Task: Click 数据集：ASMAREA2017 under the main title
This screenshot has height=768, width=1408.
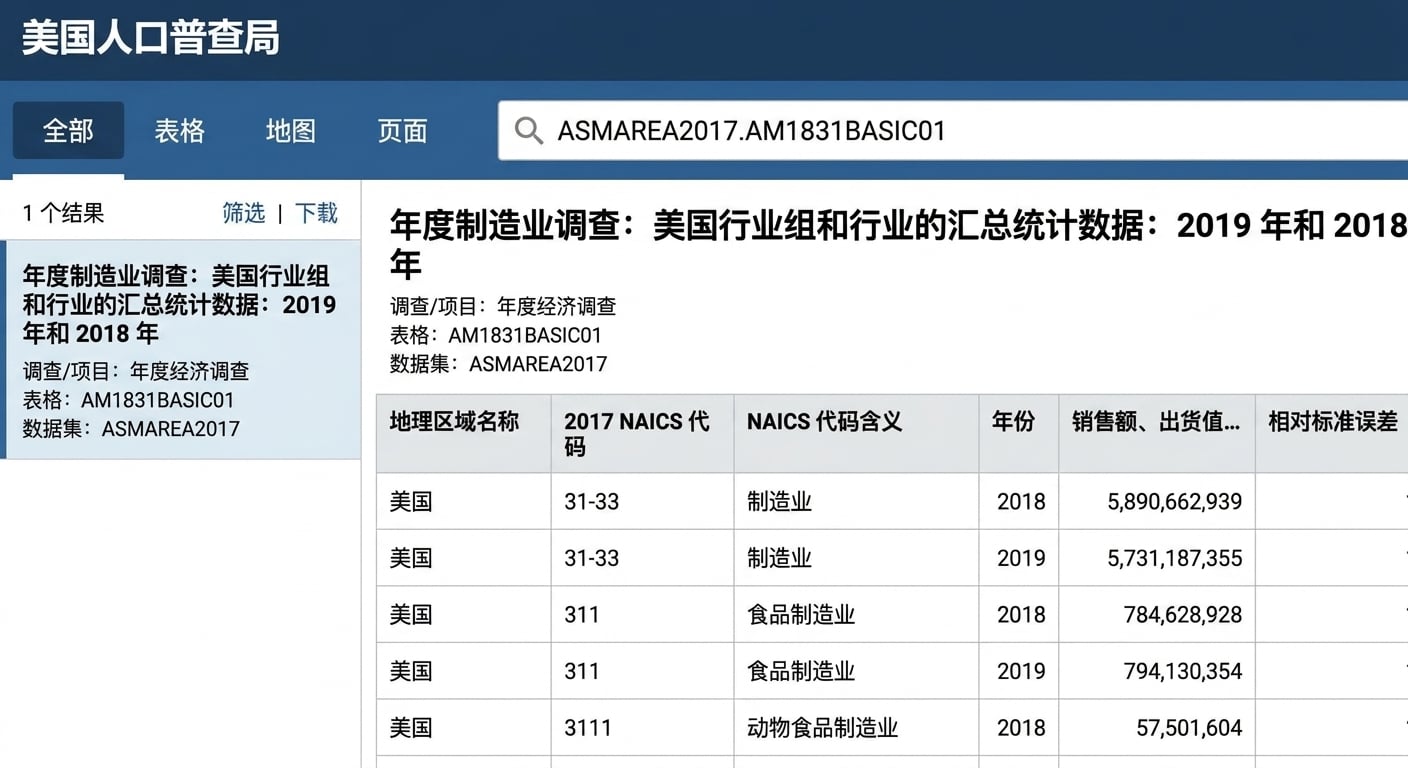Action: [x=498, y=364]
